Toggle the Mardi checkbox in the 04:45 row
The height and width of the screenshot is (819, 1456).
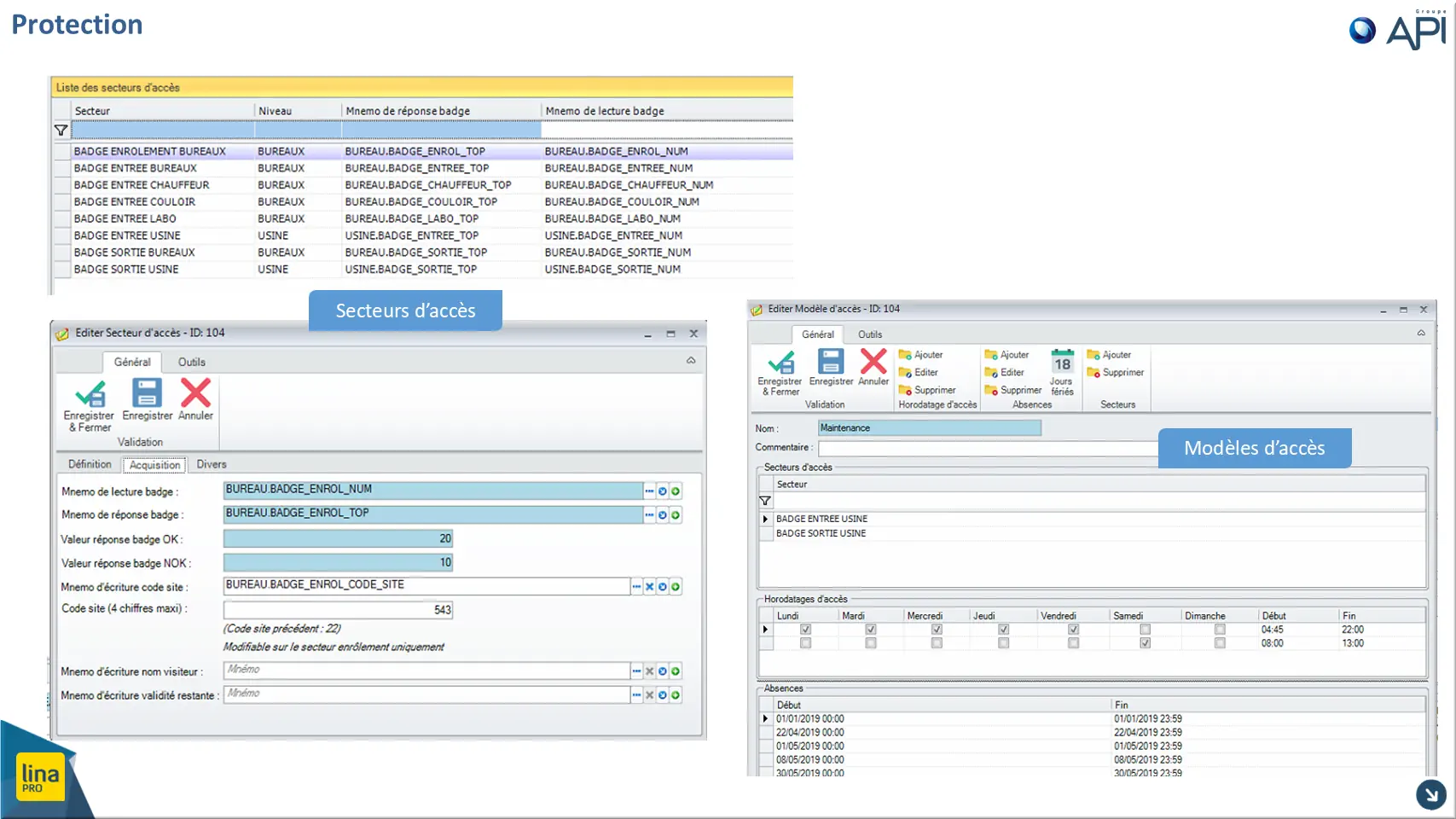[x=870, y=630]
